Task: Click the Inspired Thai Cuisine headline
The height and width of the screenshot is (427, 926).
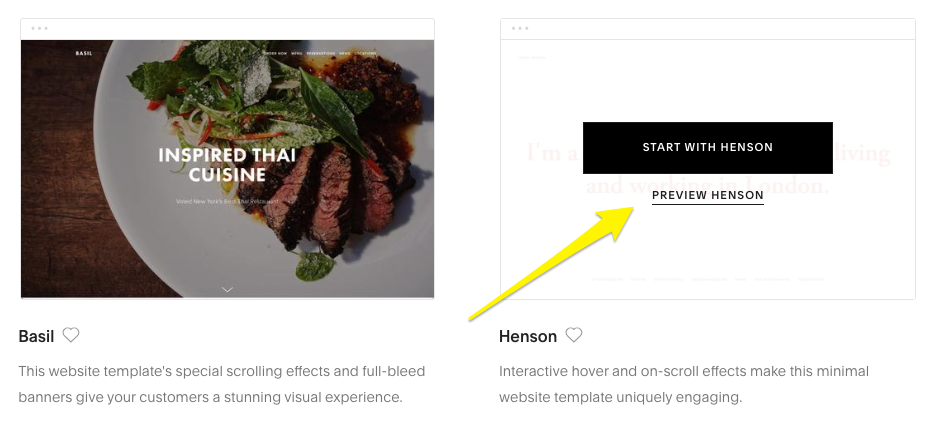Action: (x=227, y=165)
